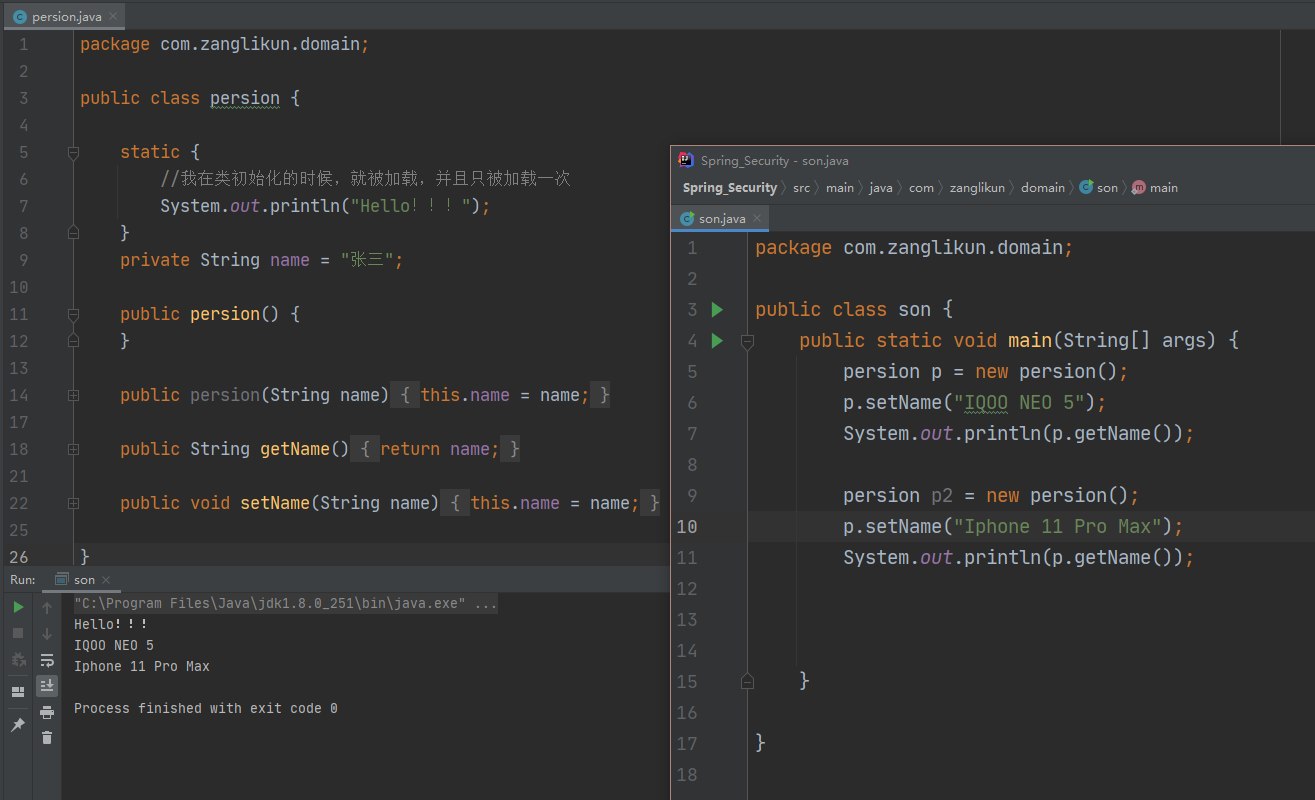Image resolution: width=1315 pixels, height=800 pixels.
Task: Collapse the static block using fold marker
Action: pos(73,152)
